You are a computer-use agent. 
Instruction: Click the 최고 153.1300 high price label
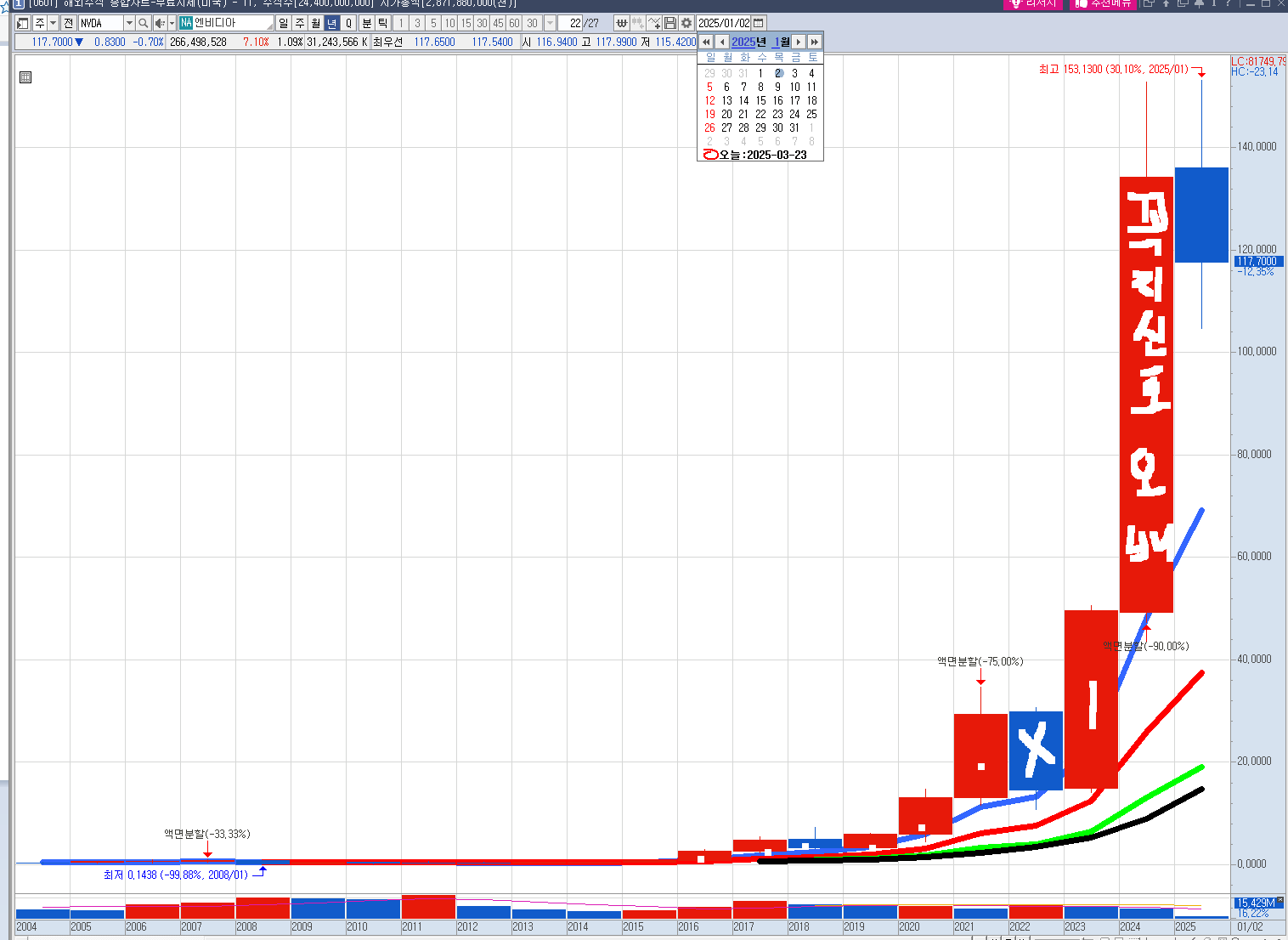click(x=1113, y=69)
